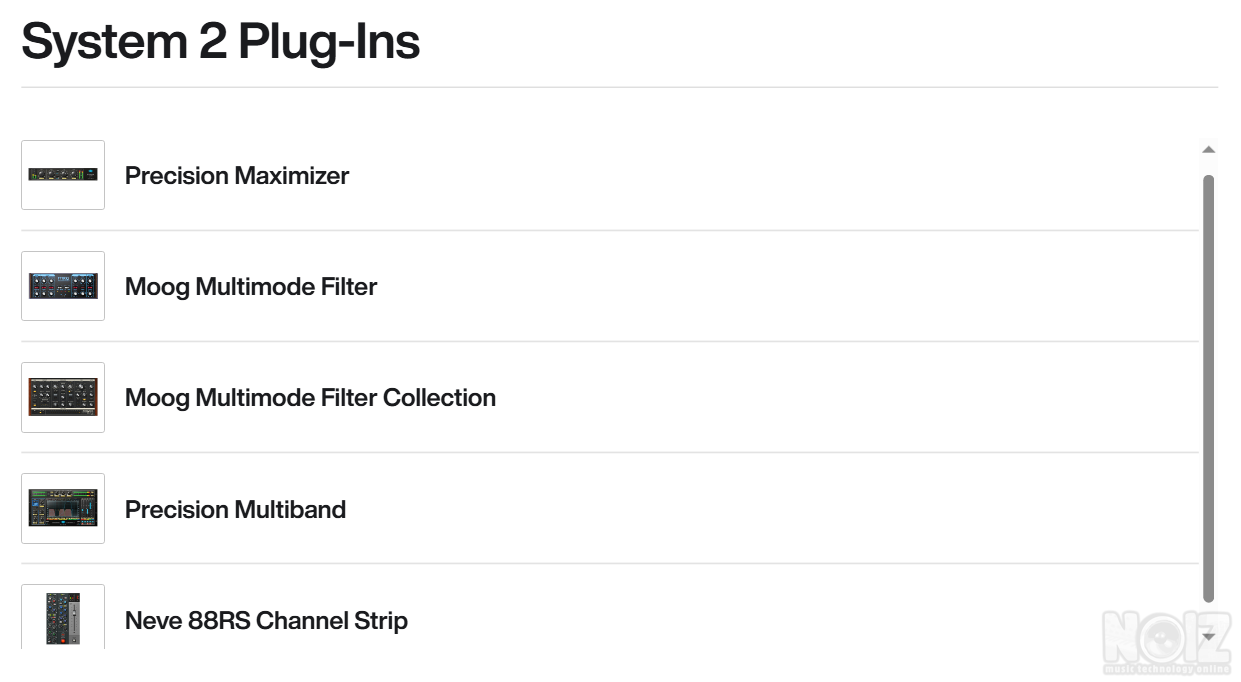Screen dimensions: 1241x682
Task: Click the NOIZ watermark logo
Action: coord(1166,640)
